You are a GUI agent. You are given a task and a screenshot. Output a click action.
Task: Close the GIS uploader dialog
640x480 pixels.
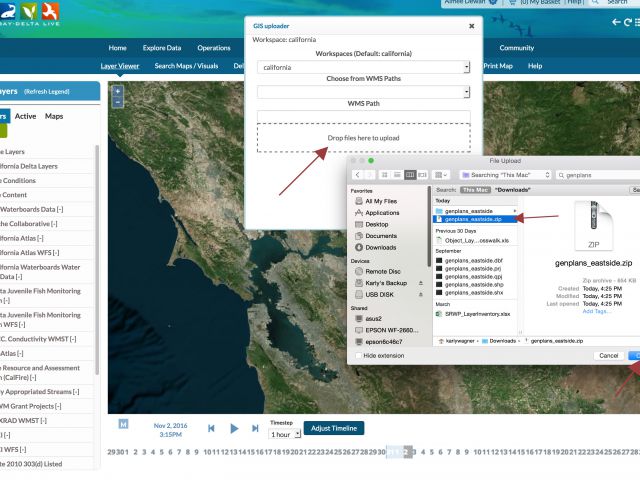[471, 26]
